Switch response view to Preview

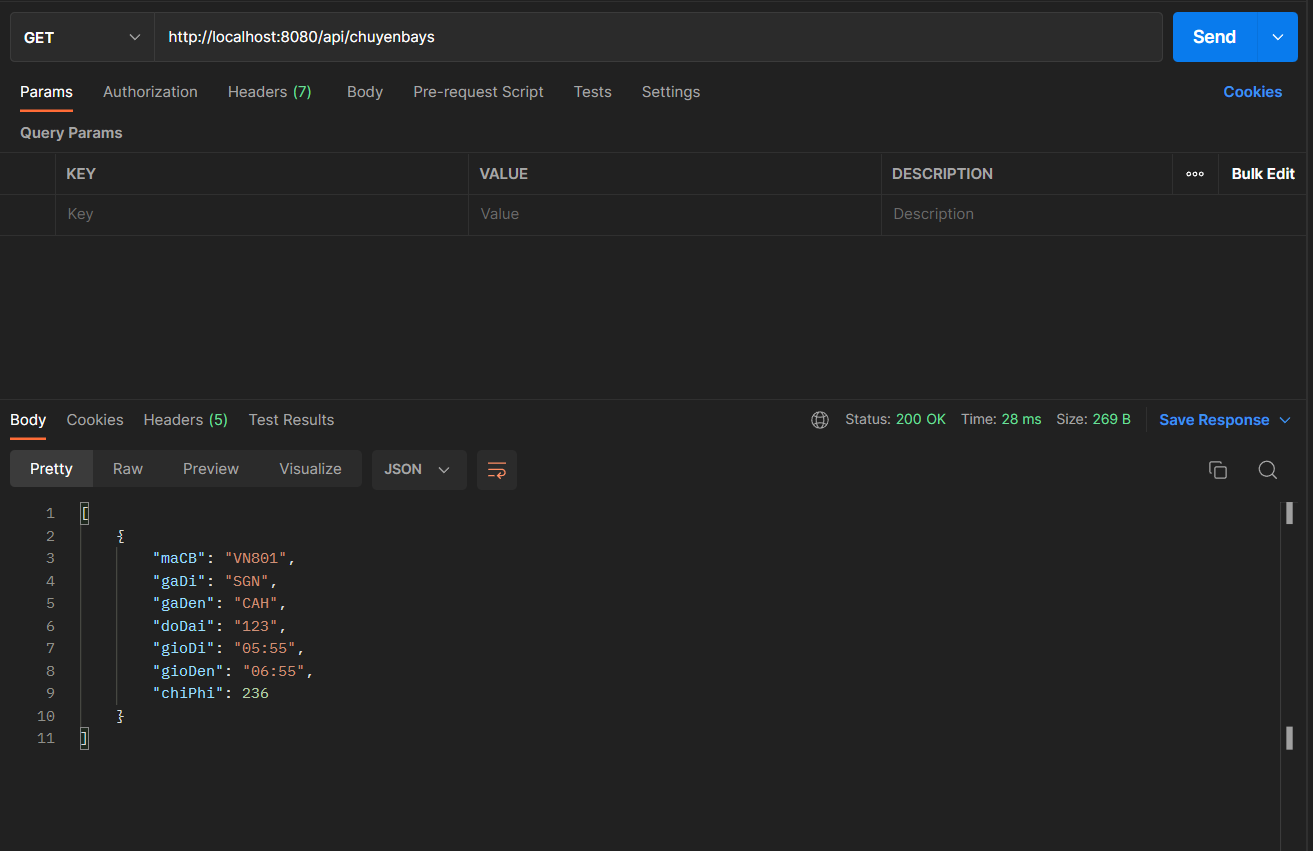pyautogui.click(x=211, y=469)
